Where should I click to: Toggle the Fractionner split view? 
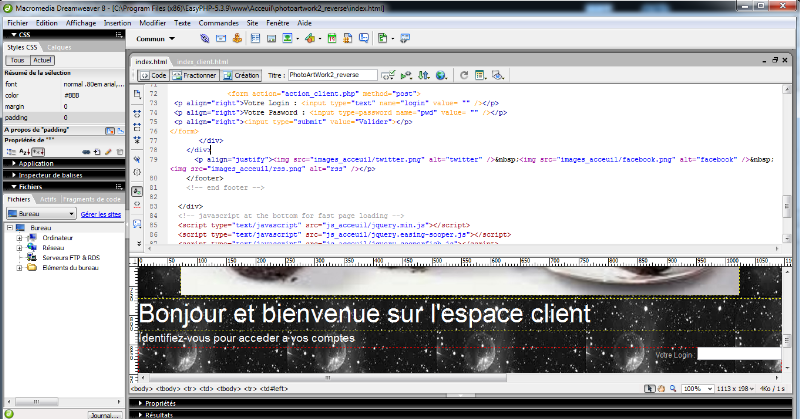(x=196, y=75)
